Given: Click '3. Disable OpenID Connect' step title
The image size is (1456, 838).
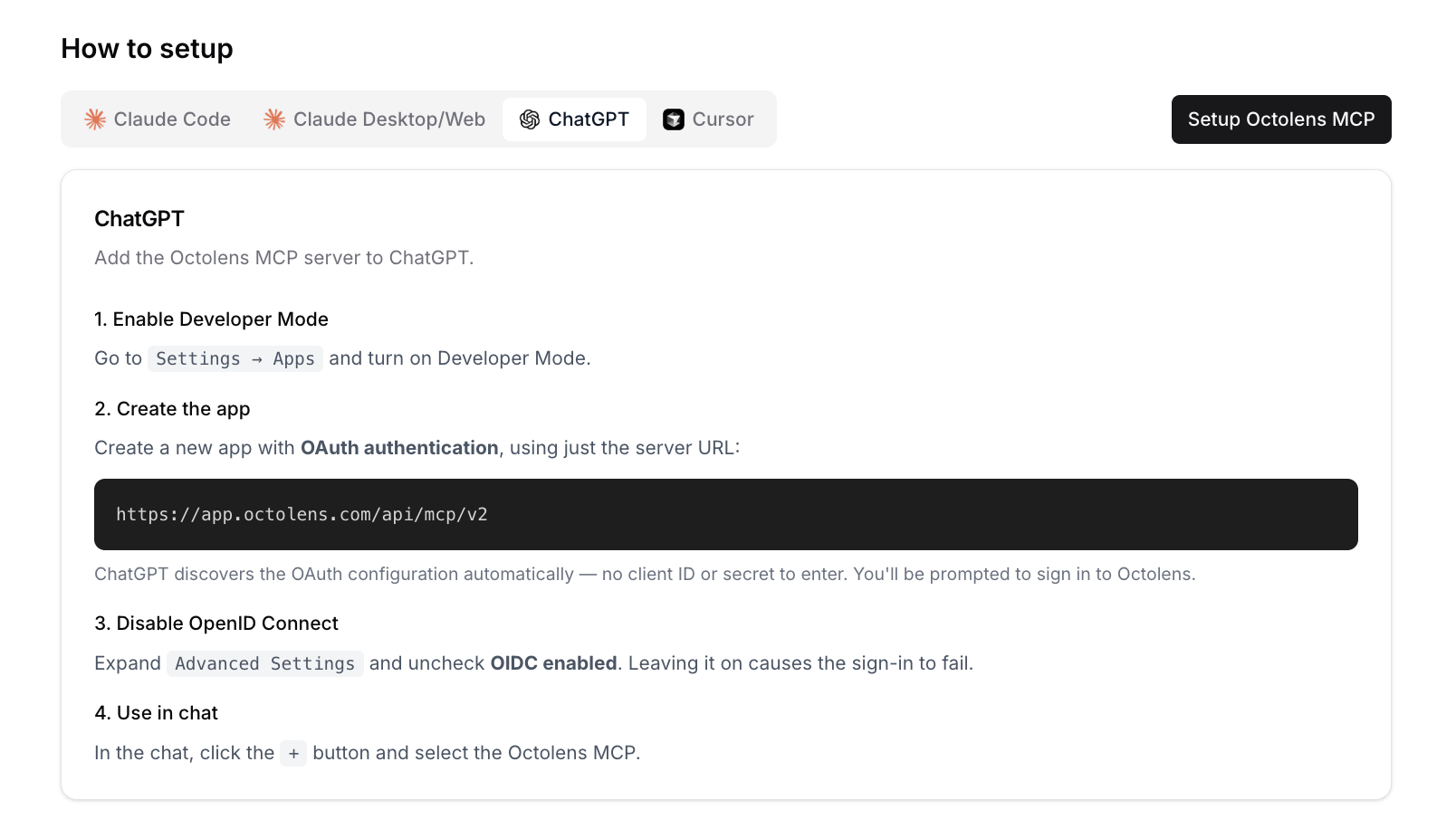Looking at the screenshot, I should click(216, 624).
